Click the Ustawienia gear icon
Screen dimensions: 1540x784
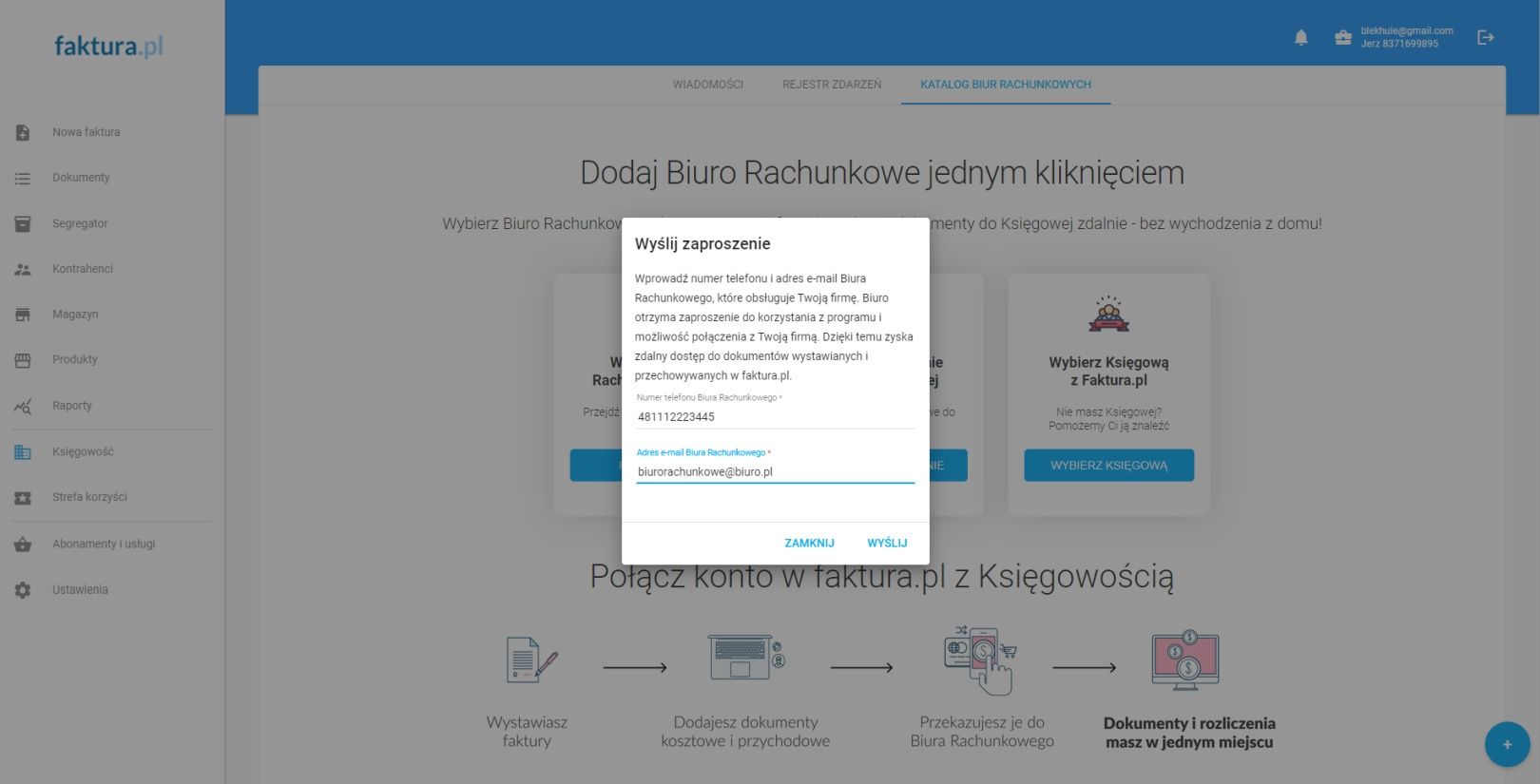(x=23, y=590)
